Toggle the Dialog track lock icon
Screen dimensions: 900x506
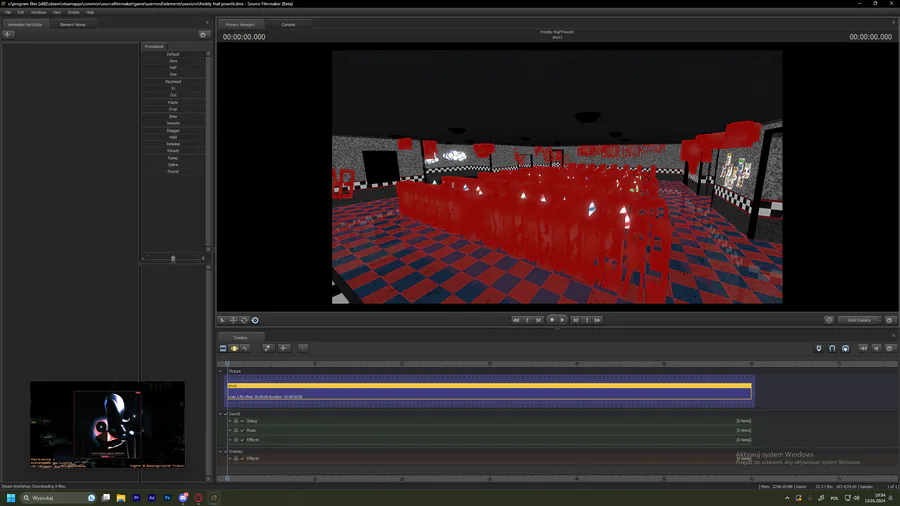coord(236,421)
